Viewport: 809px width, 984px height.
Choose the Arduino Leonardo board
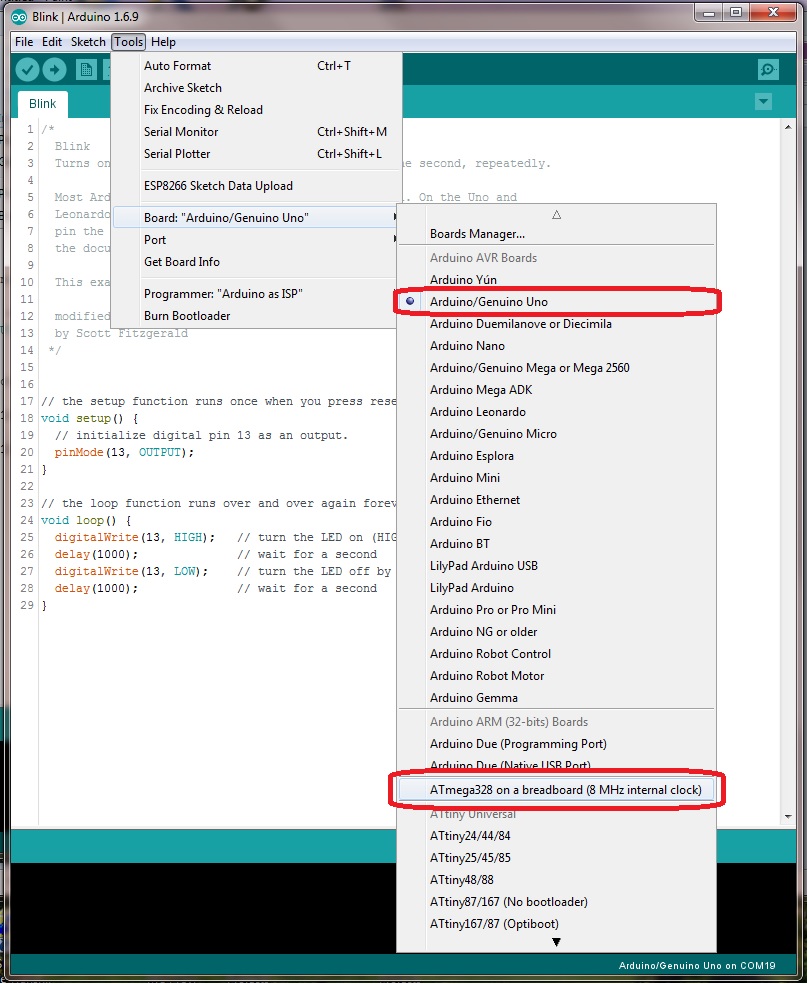pyautogui.click(x=557, y=412)
